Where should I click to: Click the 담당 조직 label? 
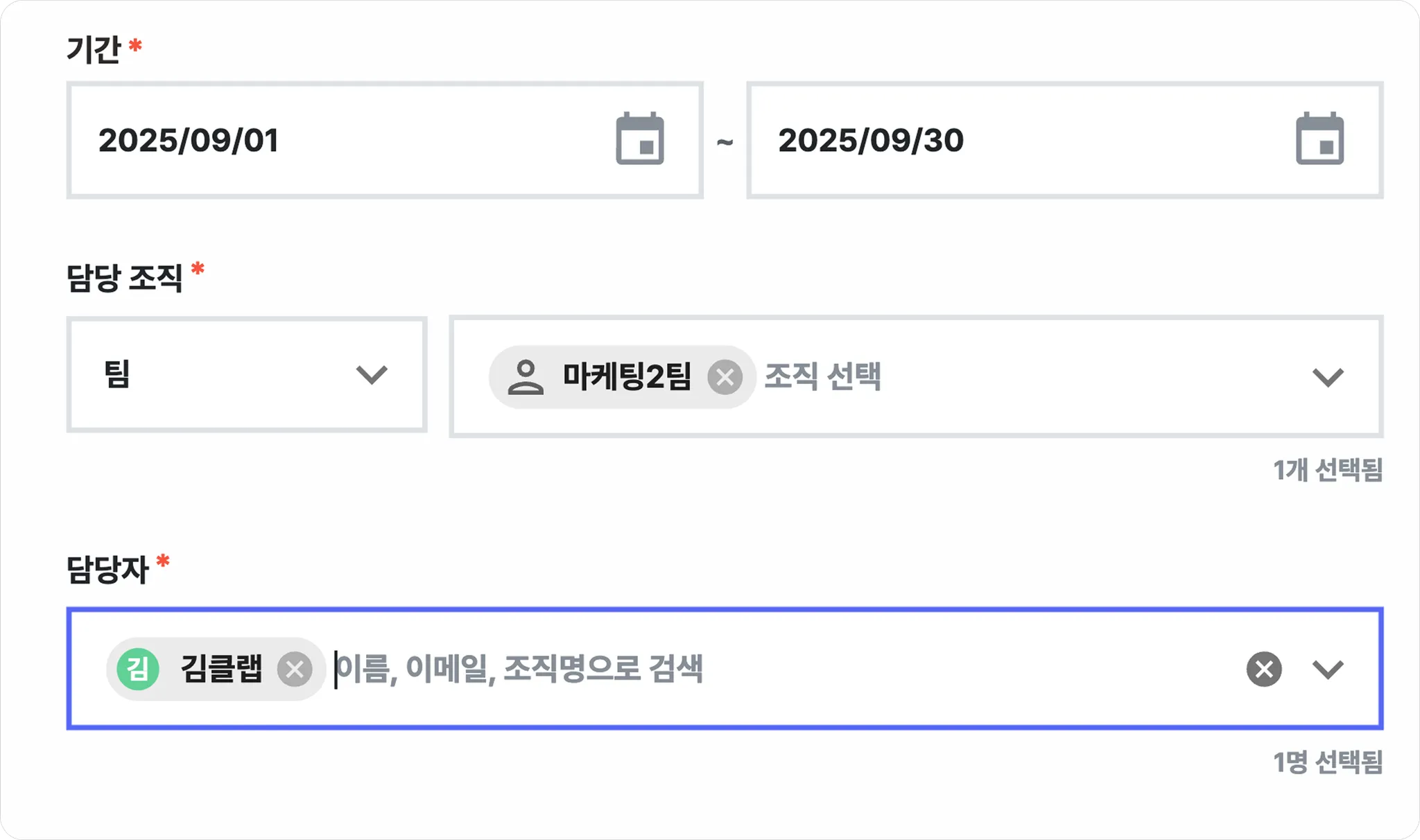[125, 278]
